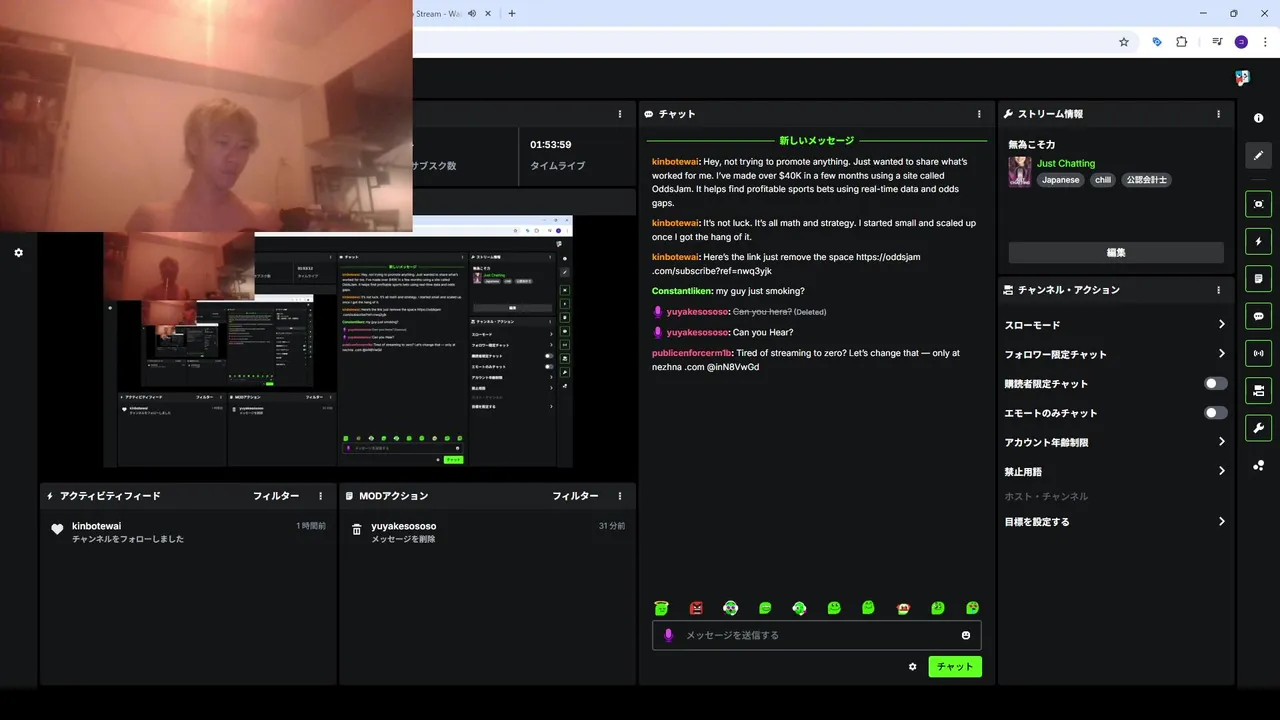This screenshot has width=1280, height=720.
Task: Toggle the document panel icon in the sidebar
Action: coord(1258,278)
